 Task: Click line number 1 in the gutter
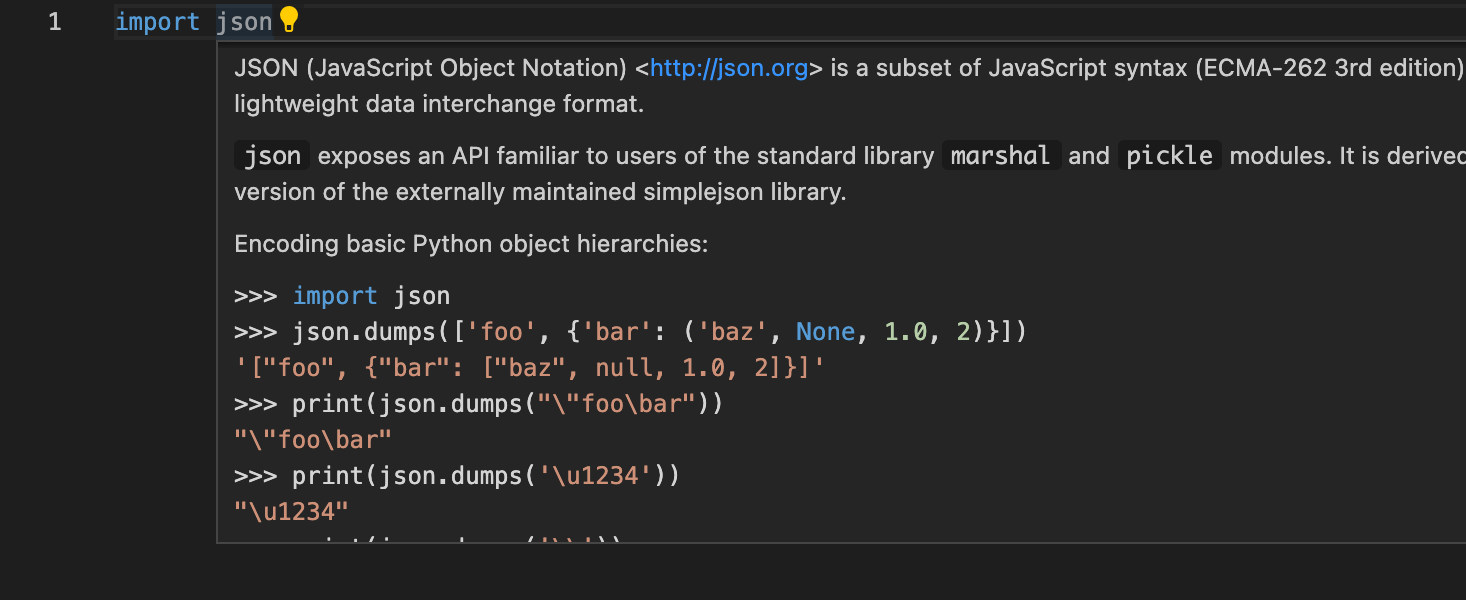pyautogui.click(x=55, y=22)
